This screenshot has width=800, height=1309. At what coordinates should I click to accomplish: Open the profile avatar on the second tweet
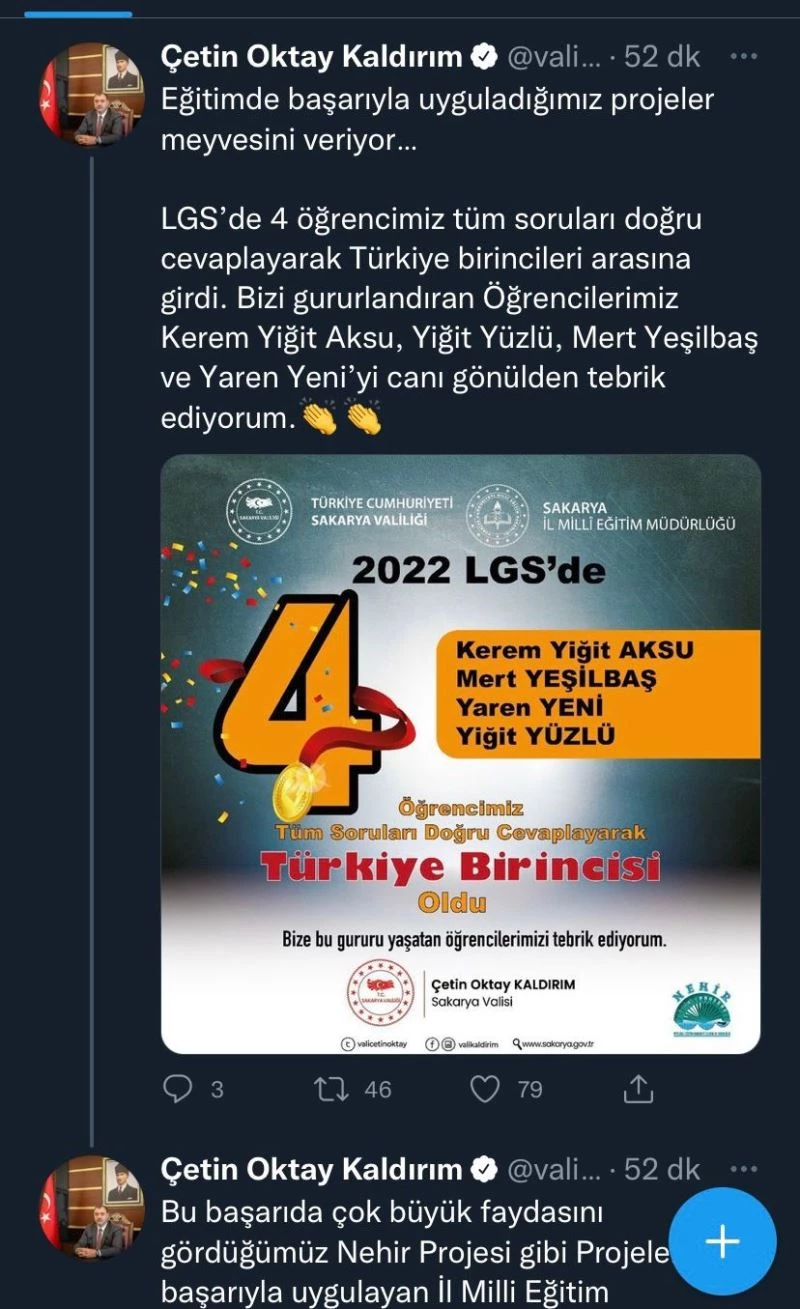[x=91, y=1207]
